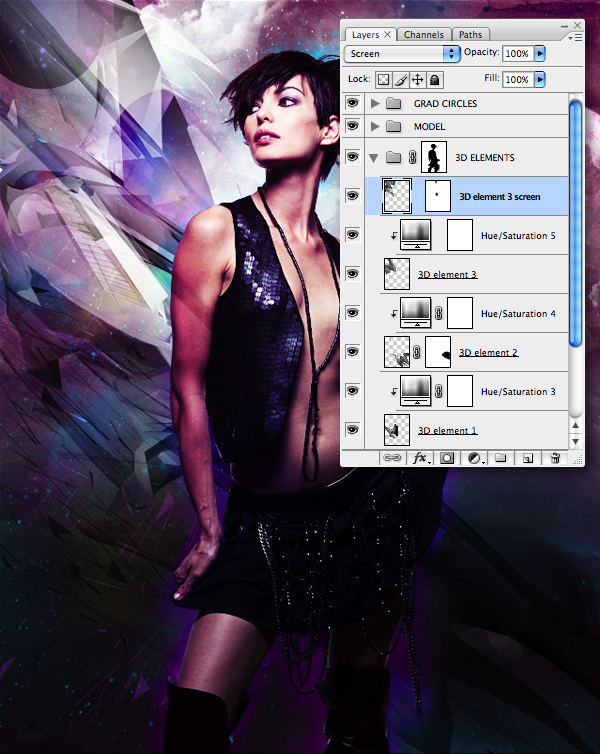Click the Layers panel scrollbar thumb
The image size is (600, 754).
pos(575,222)
